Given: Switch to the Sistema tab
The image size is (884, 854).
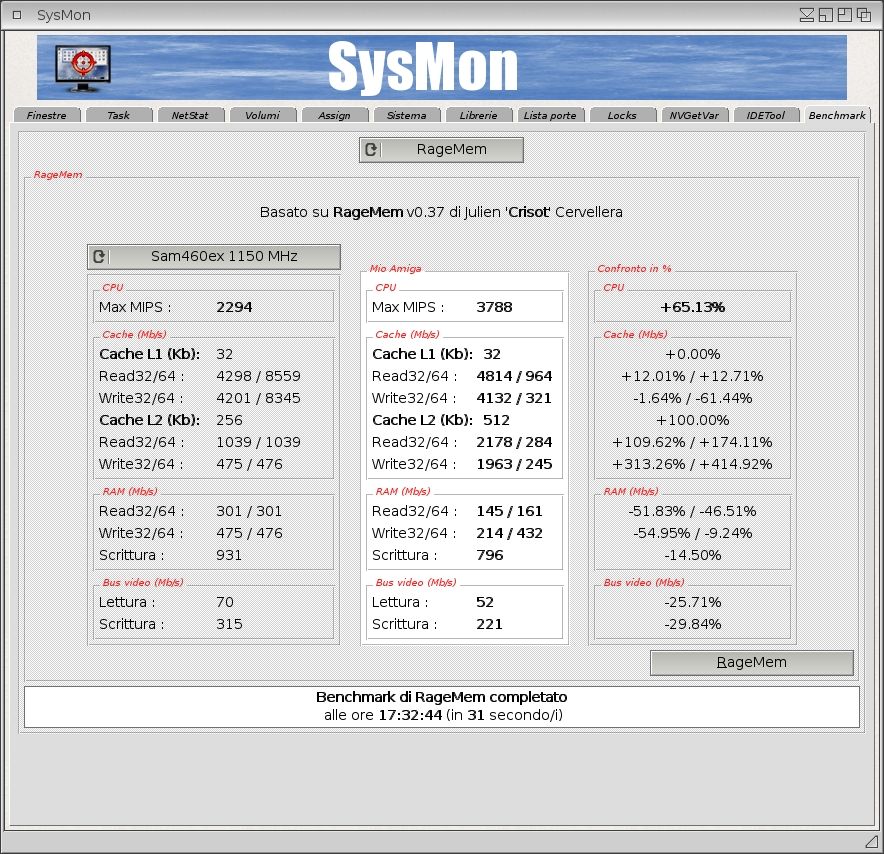Looking at the screenshot, I should point(406,116).
